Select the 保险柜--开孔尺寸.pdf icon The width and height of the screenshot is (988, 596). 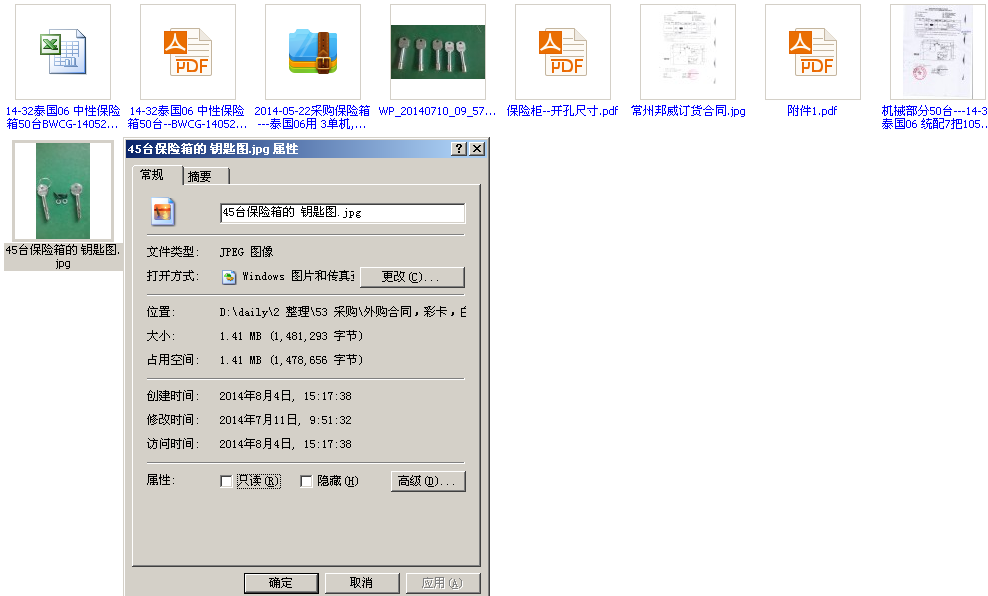(x=562, y=52)
